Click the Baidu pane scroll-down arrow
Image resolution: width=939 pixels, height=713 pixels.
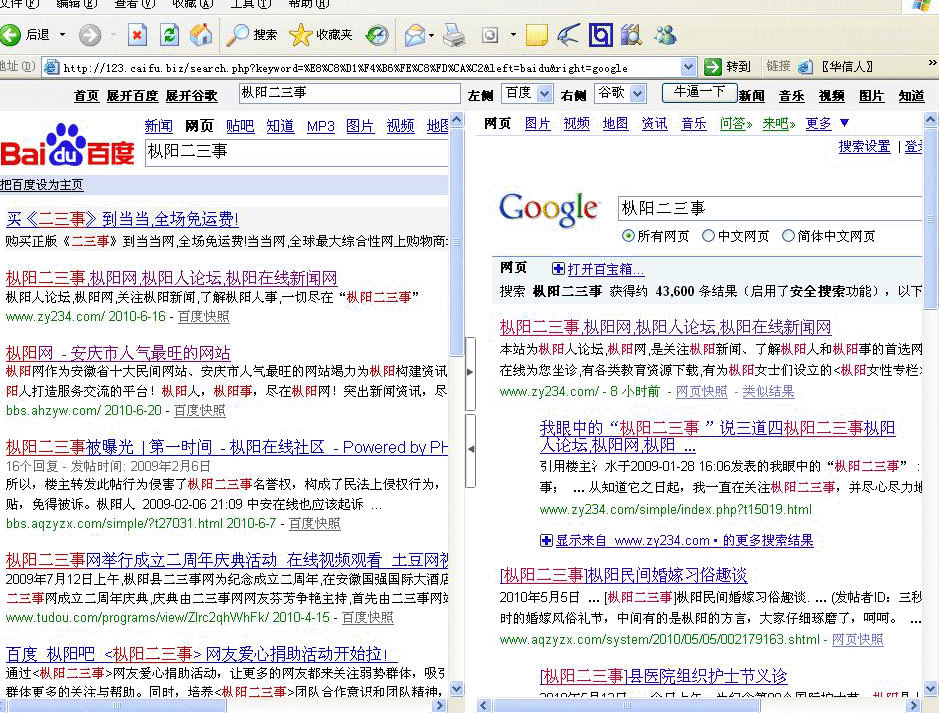click(x=456, y=688)
